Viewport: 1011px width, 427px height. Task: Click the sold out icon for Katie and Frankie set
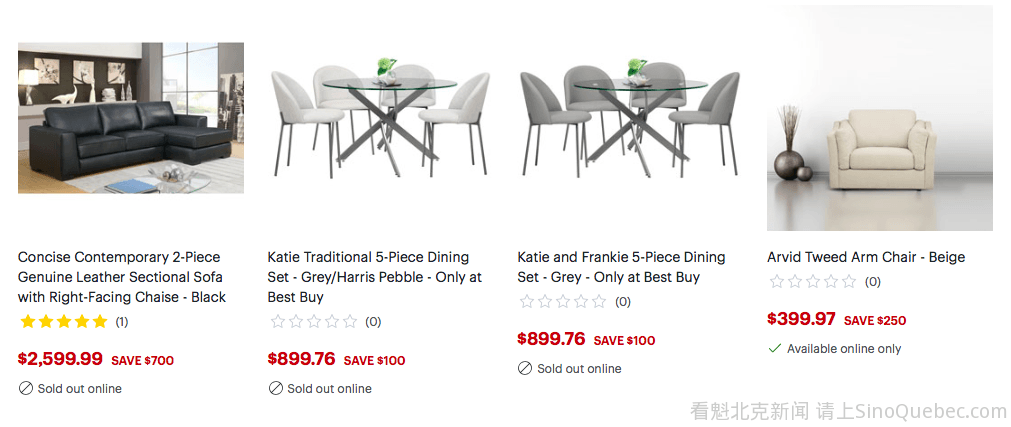[525, 368]
